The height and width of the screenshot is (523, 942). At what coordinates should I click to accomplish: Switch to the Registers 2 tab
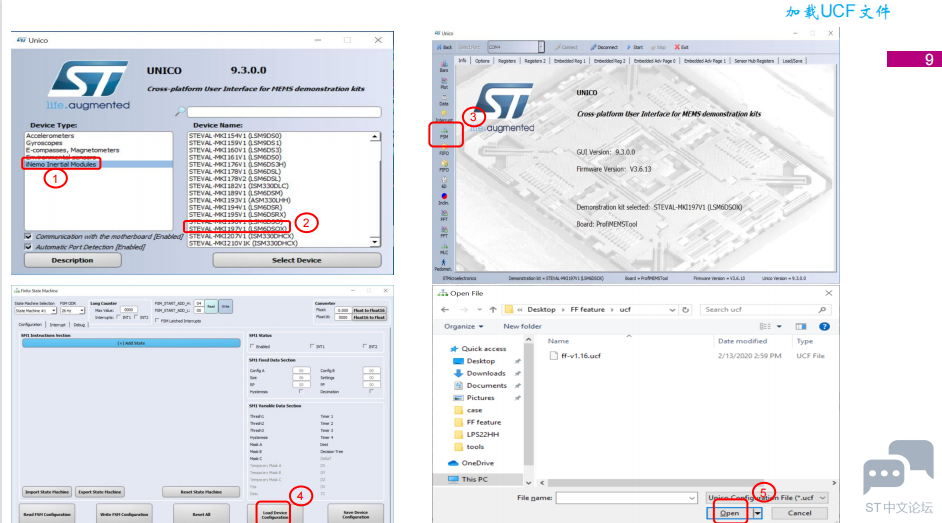click(535, 61)
